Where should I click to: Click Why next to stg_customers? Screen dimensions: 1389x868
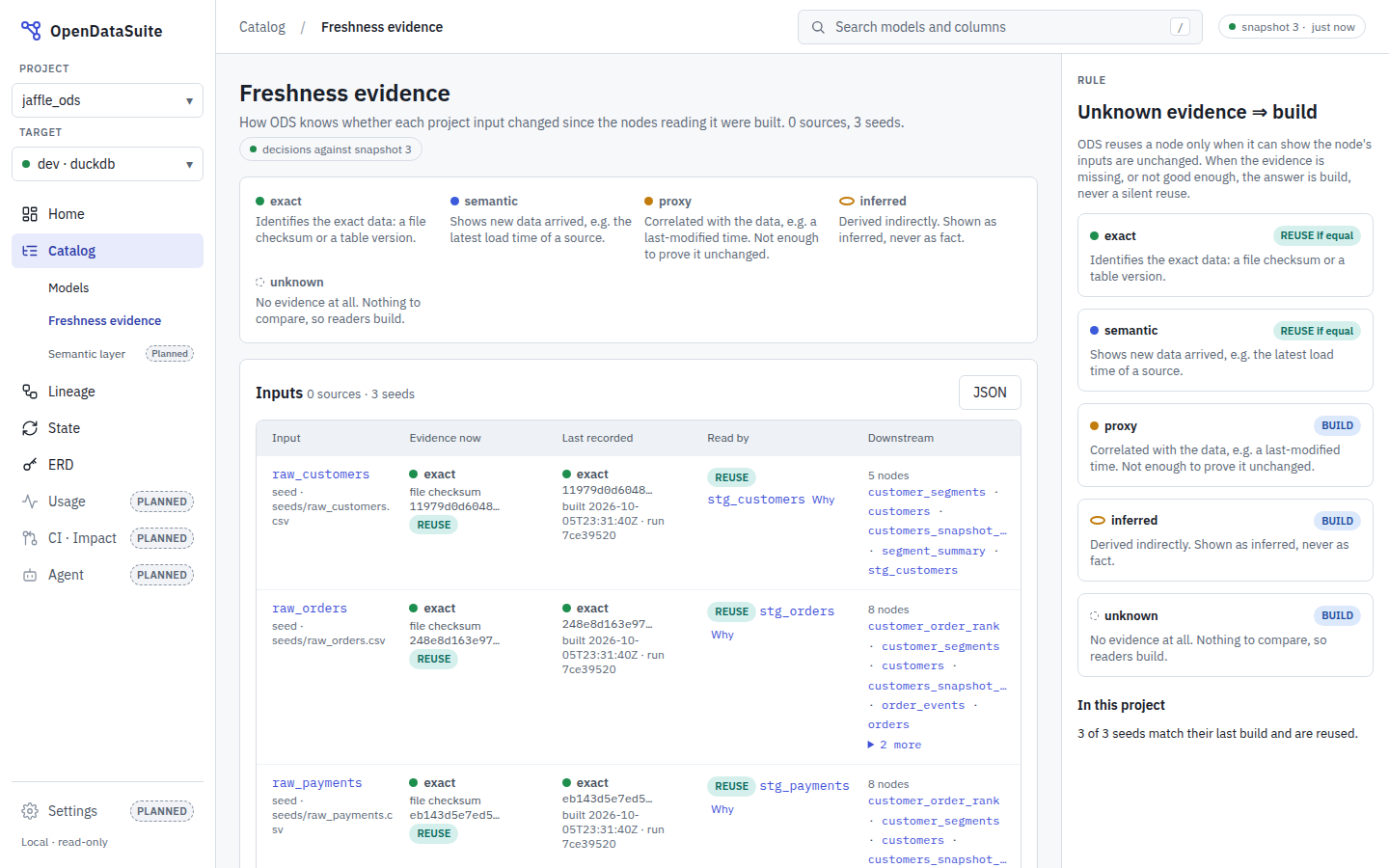point(823,500)
